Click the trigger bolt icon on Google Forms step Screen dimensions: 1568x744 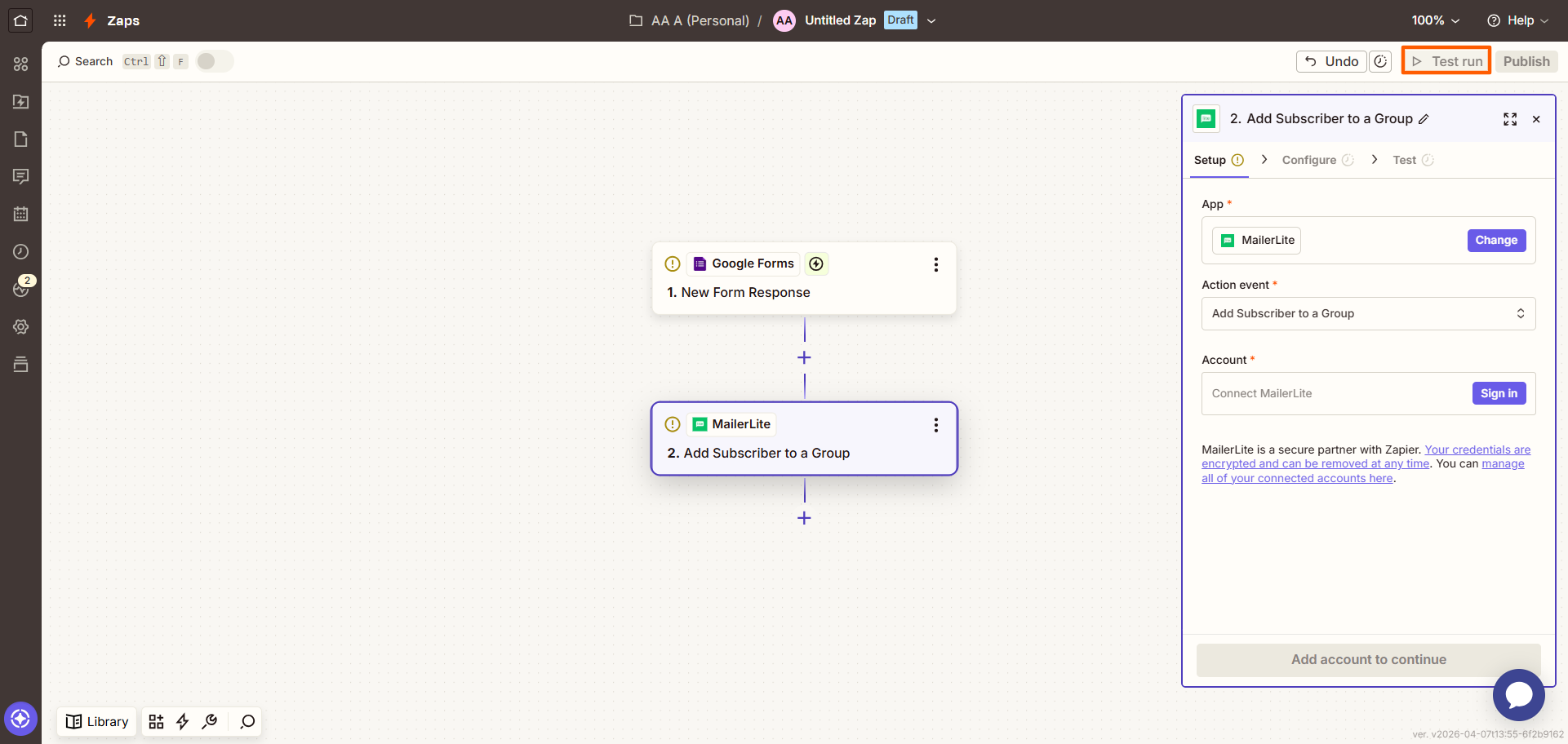(x=816, y=263)
